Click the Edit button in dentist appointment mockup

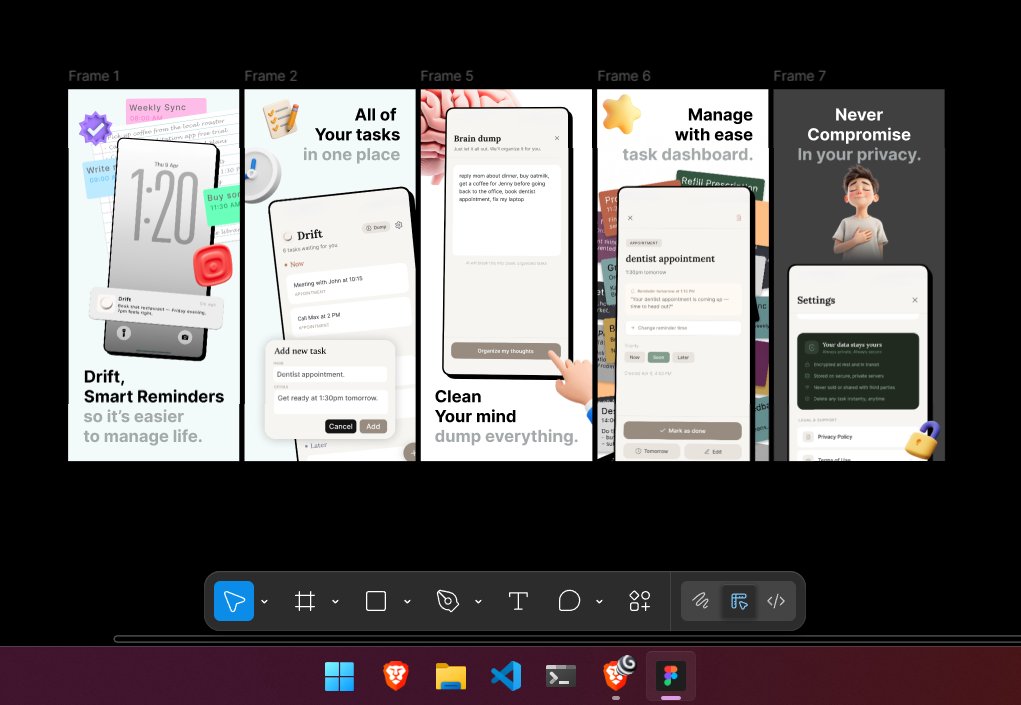coord(713,451)
